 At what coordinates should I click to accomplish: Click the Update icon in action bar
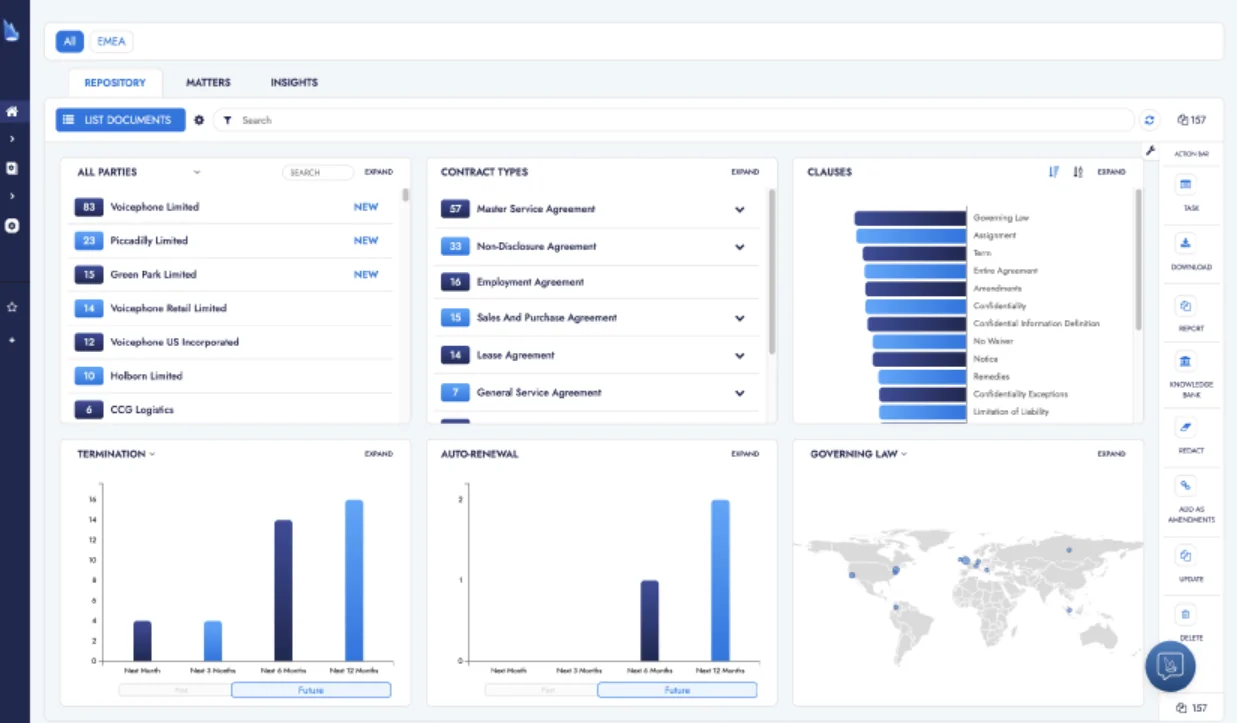pos(1185,555)
